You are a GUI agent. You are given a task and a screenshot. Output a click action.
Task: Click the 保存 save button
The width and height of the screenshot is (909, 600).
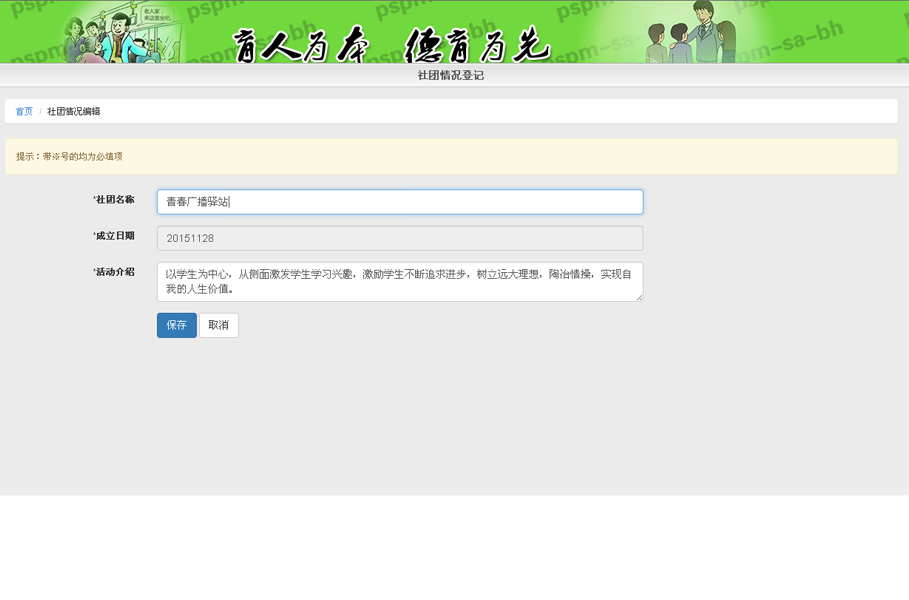click(176, 325)
